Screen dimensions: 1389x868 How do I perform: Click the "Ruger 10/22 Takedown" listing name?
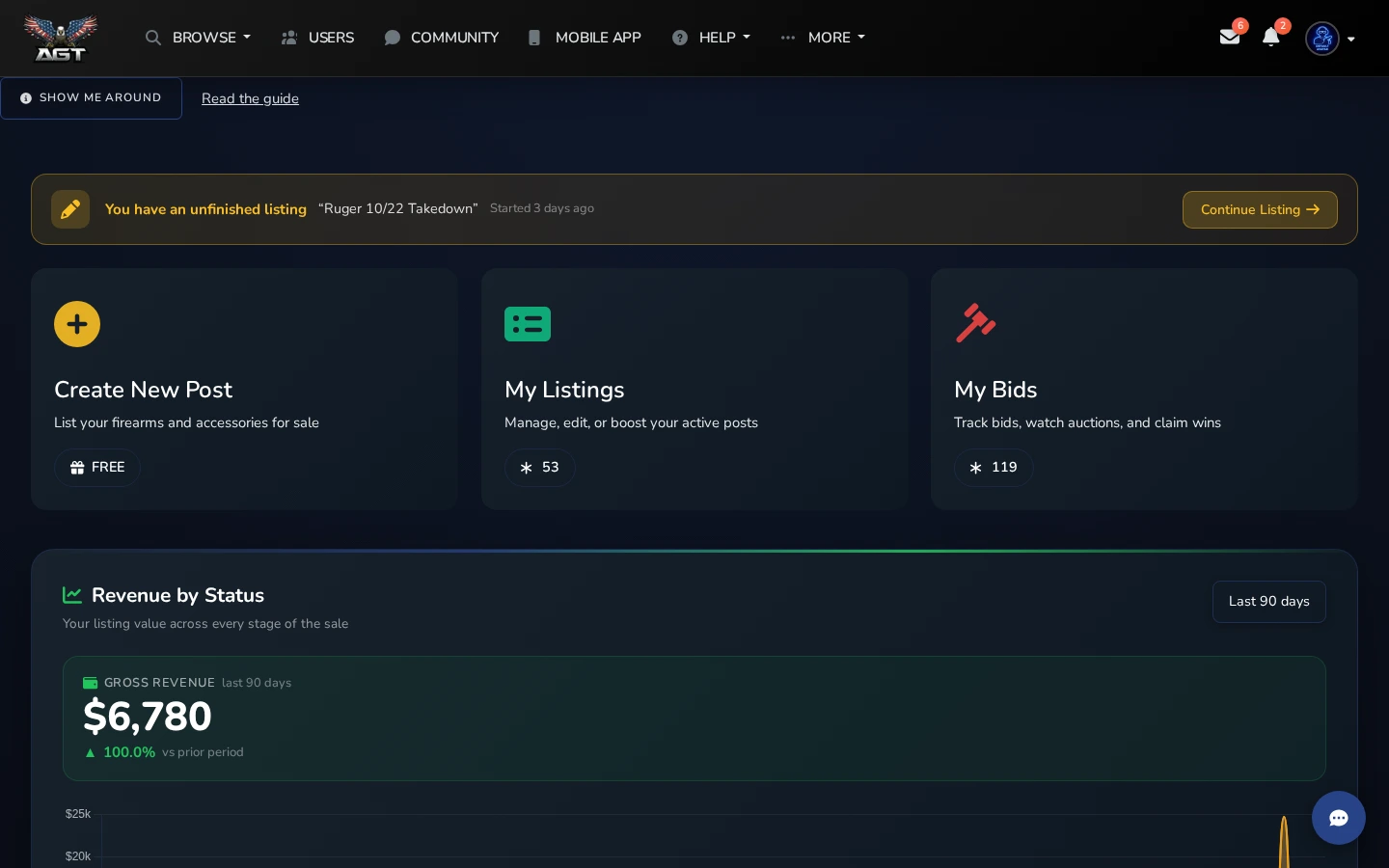[398, 208]
